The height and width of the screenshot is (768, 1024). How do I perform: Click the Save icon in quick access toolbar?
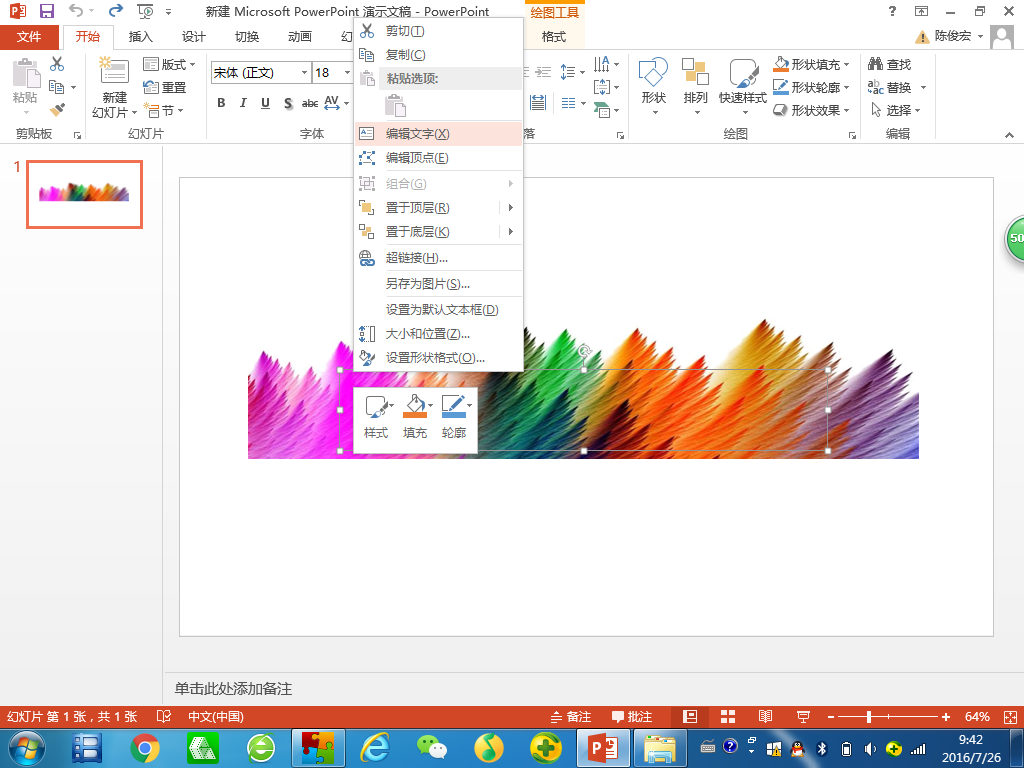46,11
